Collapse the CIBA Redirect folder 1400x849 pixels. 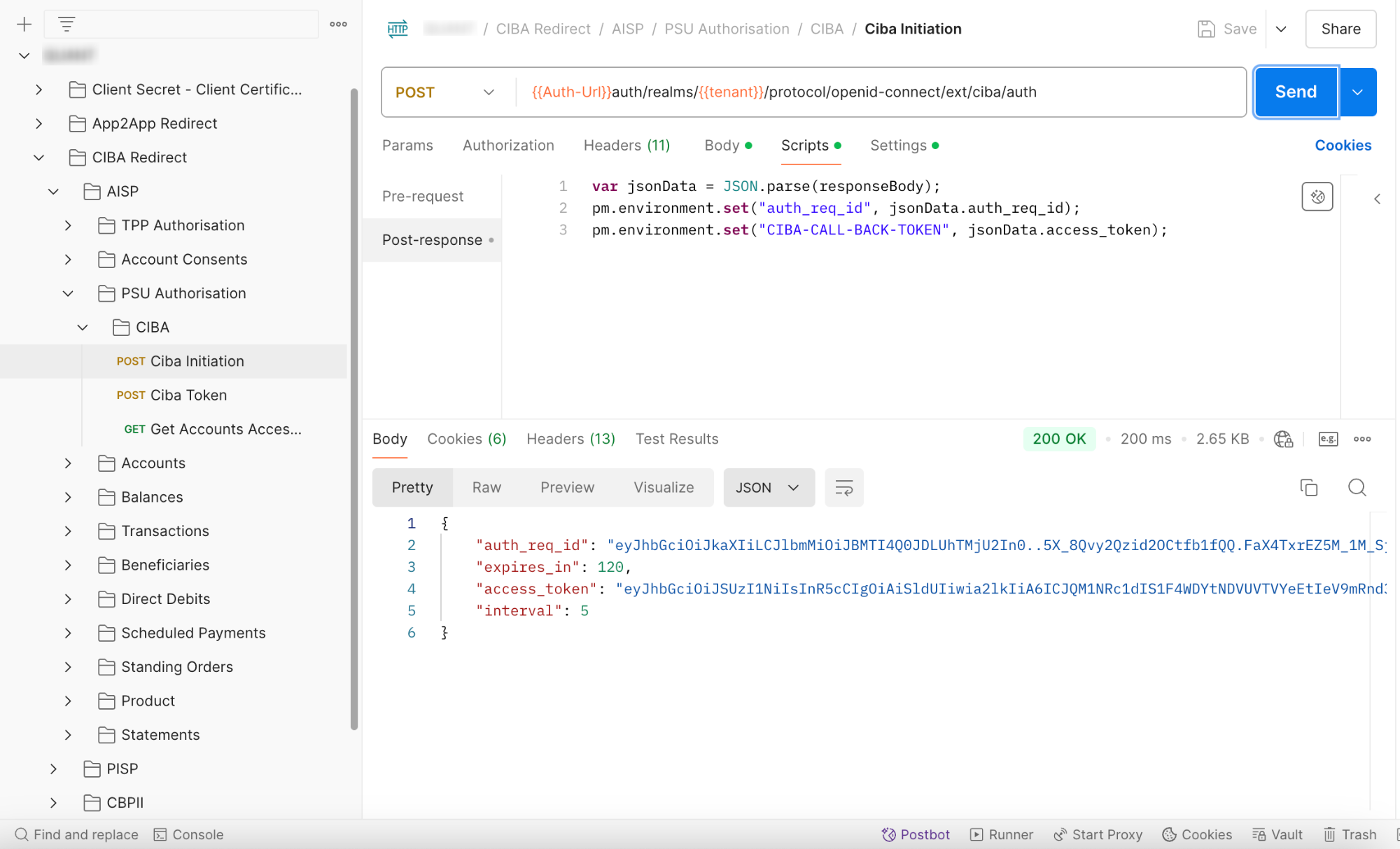pyautogui.click(x=39, y=157)
